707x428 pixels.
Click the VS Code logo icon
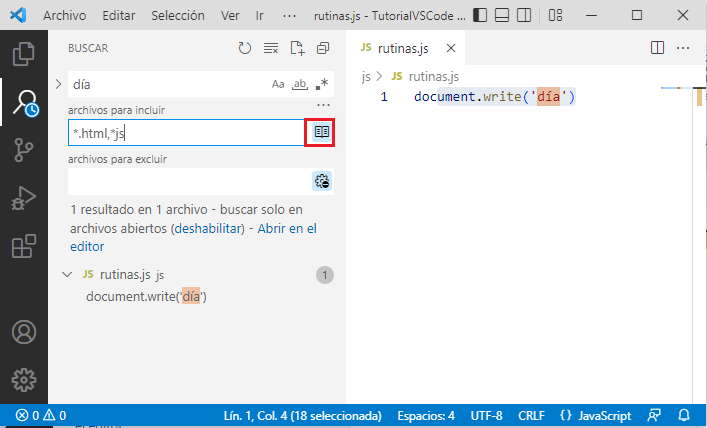pos(18,15)
